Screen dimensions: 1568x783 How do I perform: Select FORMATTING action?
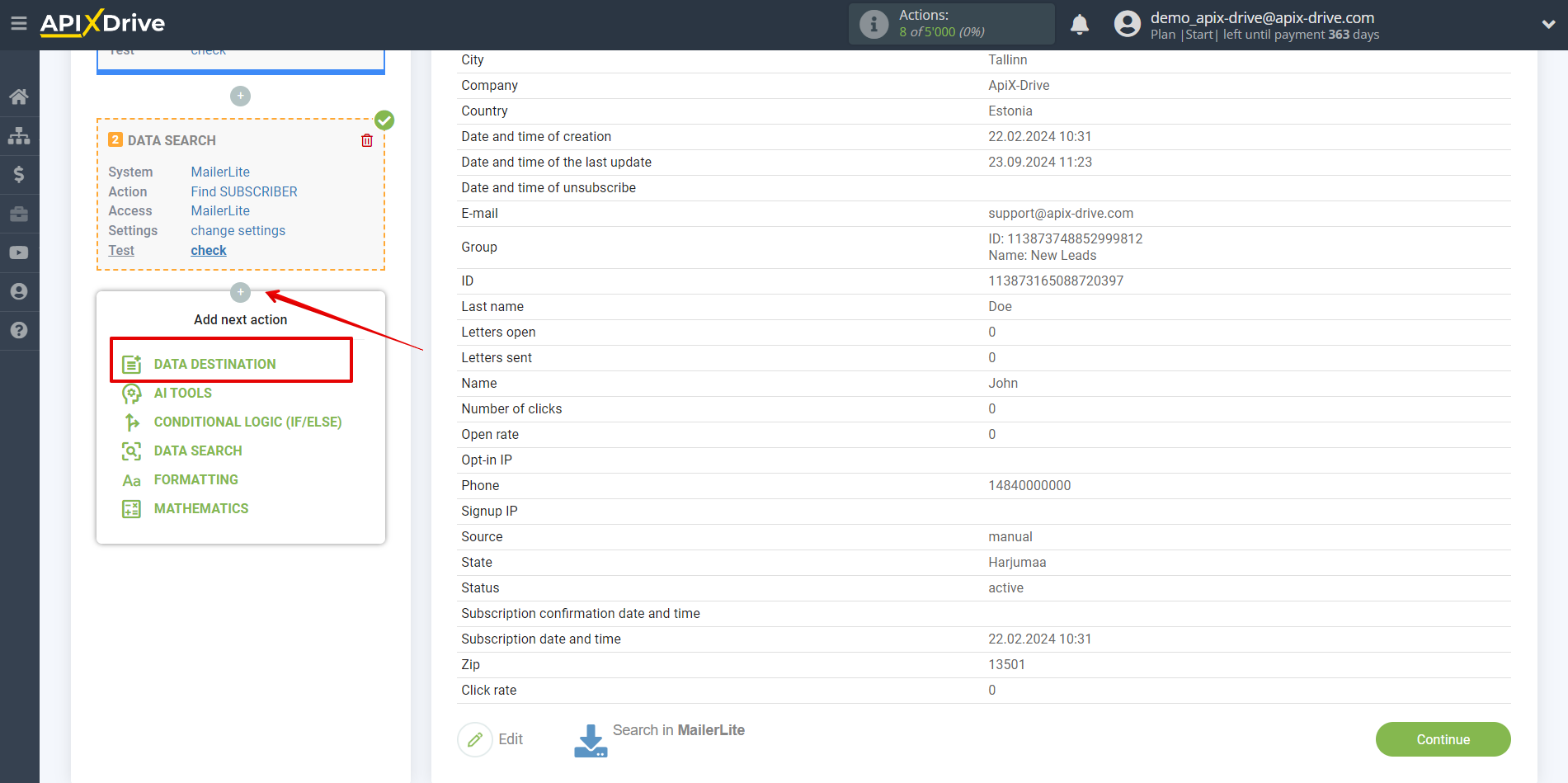(x=196, y=479)
